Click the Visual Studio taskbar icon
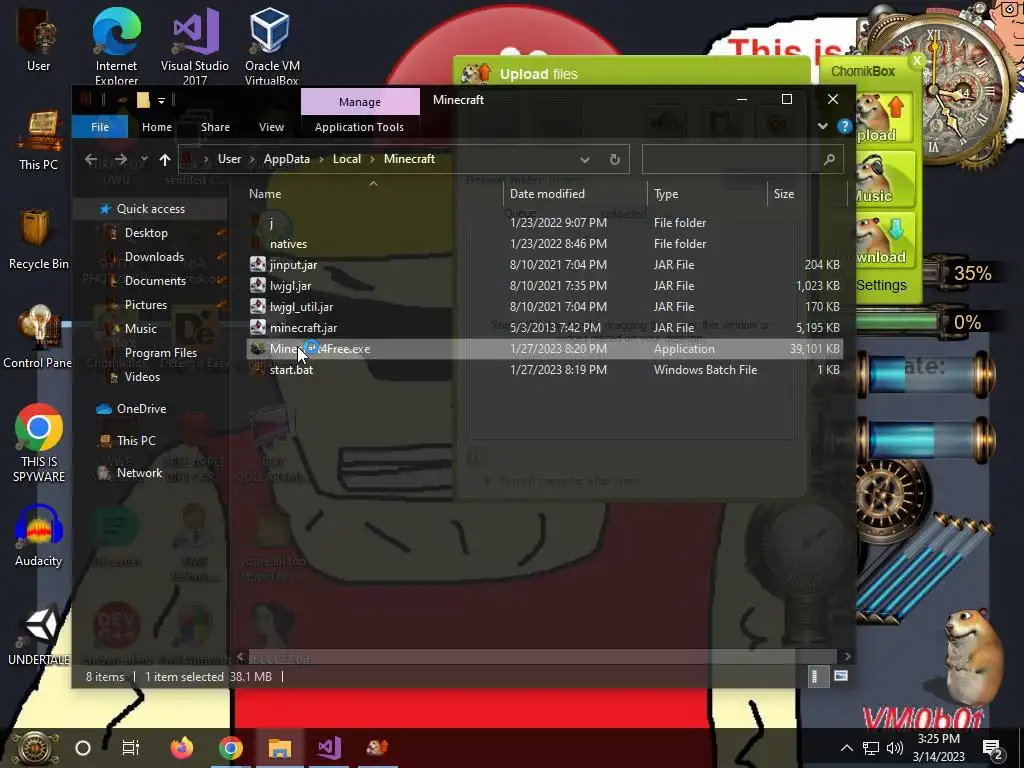 [328, 748]
